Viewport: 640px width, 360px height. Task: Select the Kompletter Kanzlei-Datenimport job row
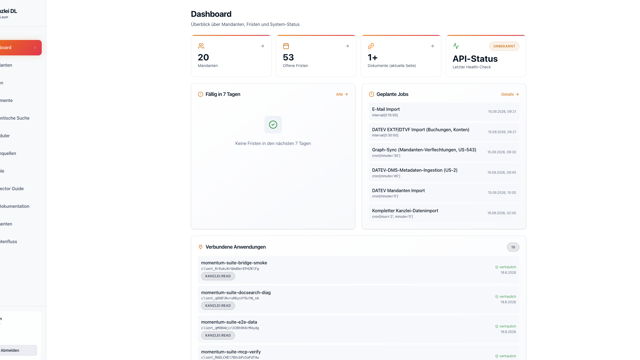[444, 213]
